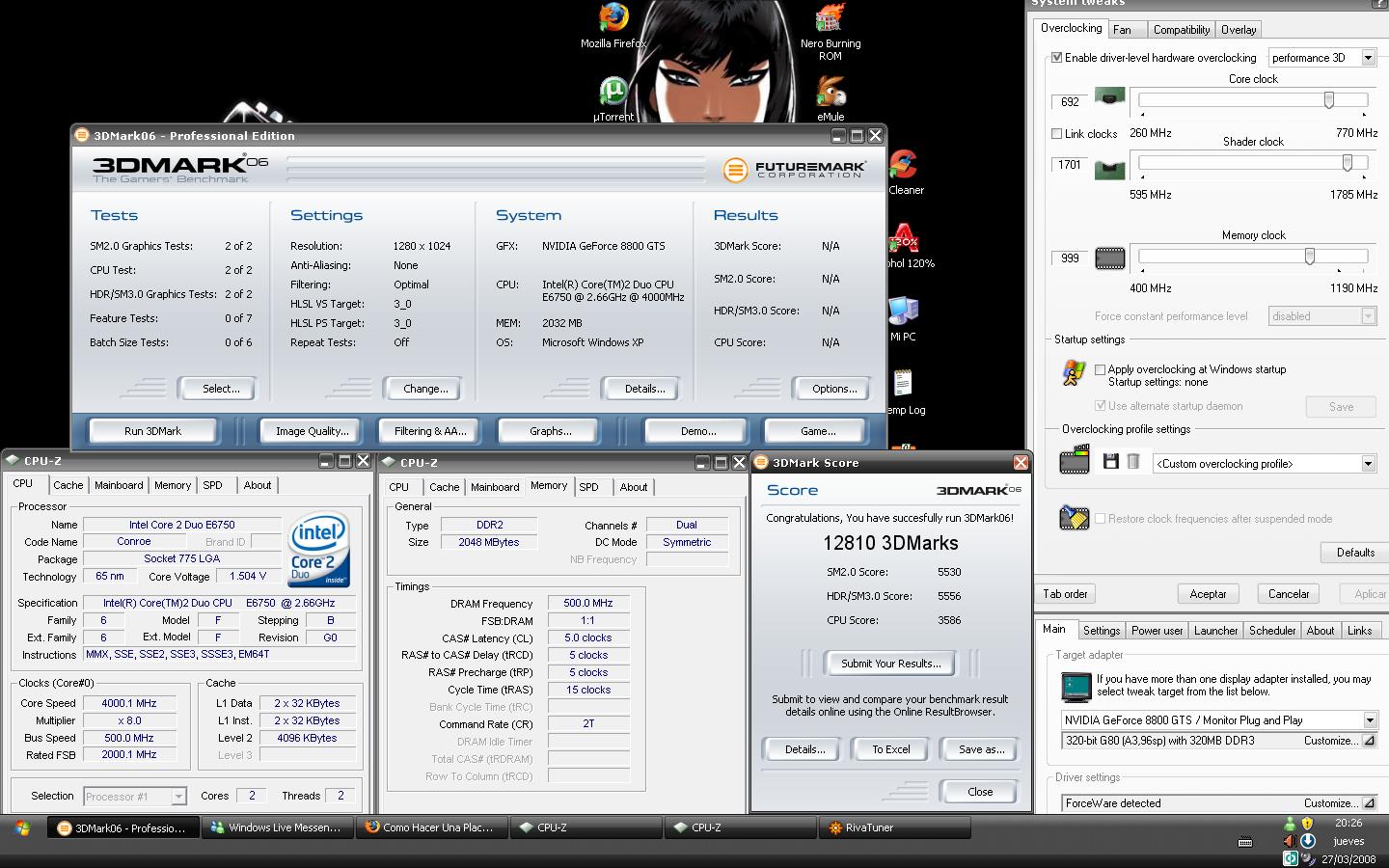
Task: Click Close button in 3DMark Score dialog
Action: [x=980, y=792]
